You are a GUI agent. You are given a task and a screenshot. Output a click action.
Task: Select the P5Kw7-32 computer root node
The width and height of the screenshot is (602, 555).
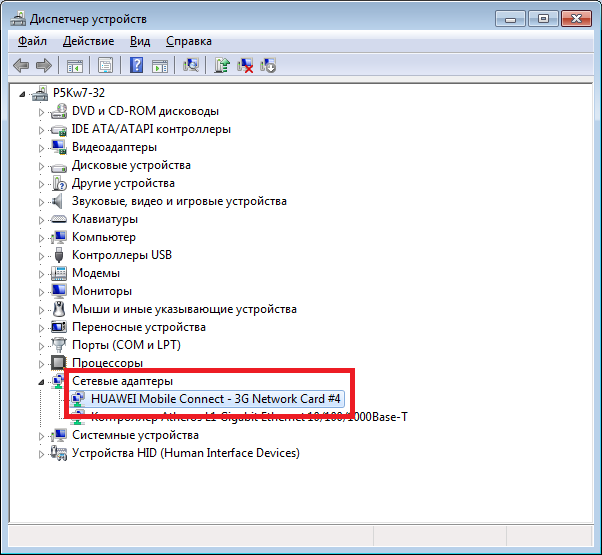tap(79, 93)
